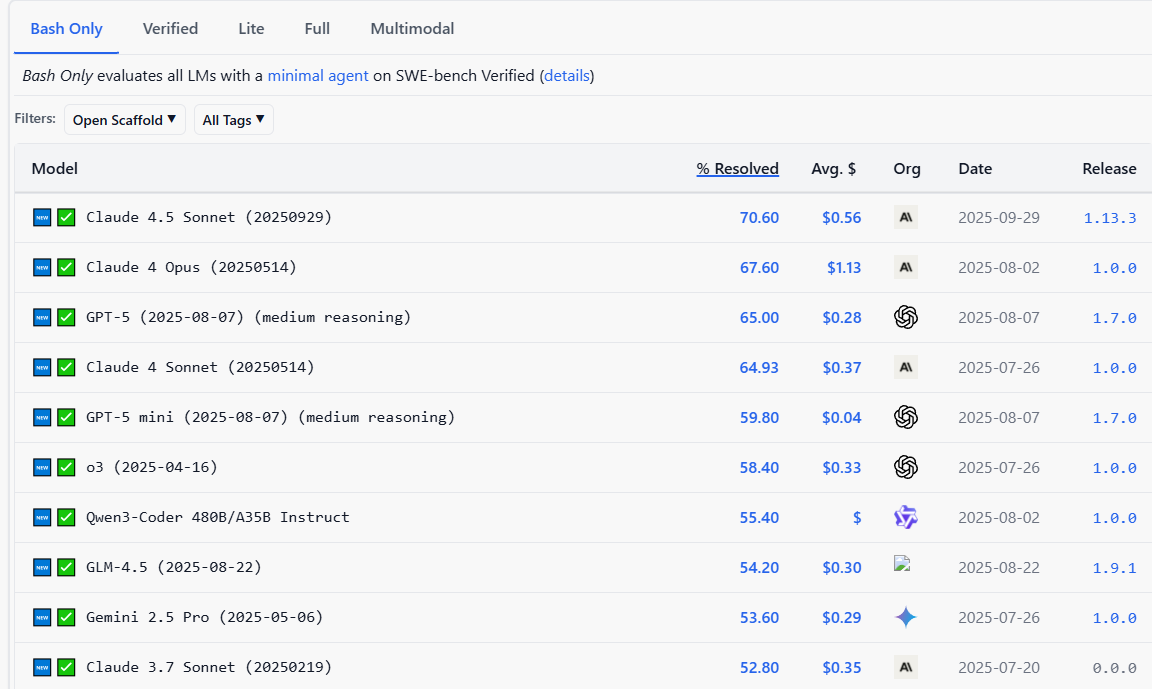The image size is (1152, 689).
Task: Click broken org image in GLM-4.5 row
Action: [x=902, y=564]
